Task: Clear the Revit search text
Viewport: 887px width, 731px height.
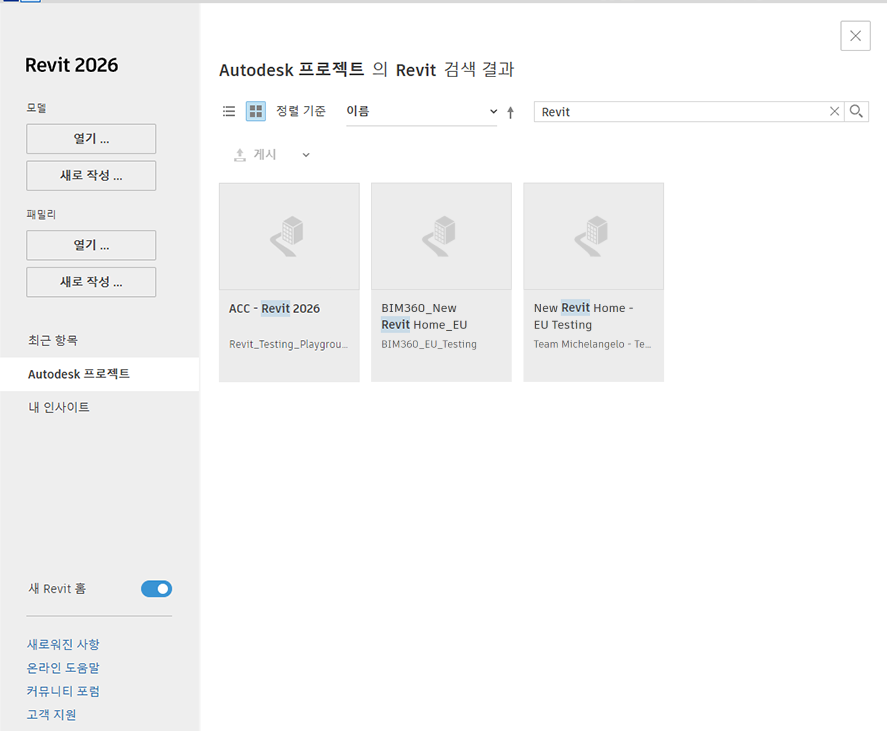Action: (x=834, y=111)
